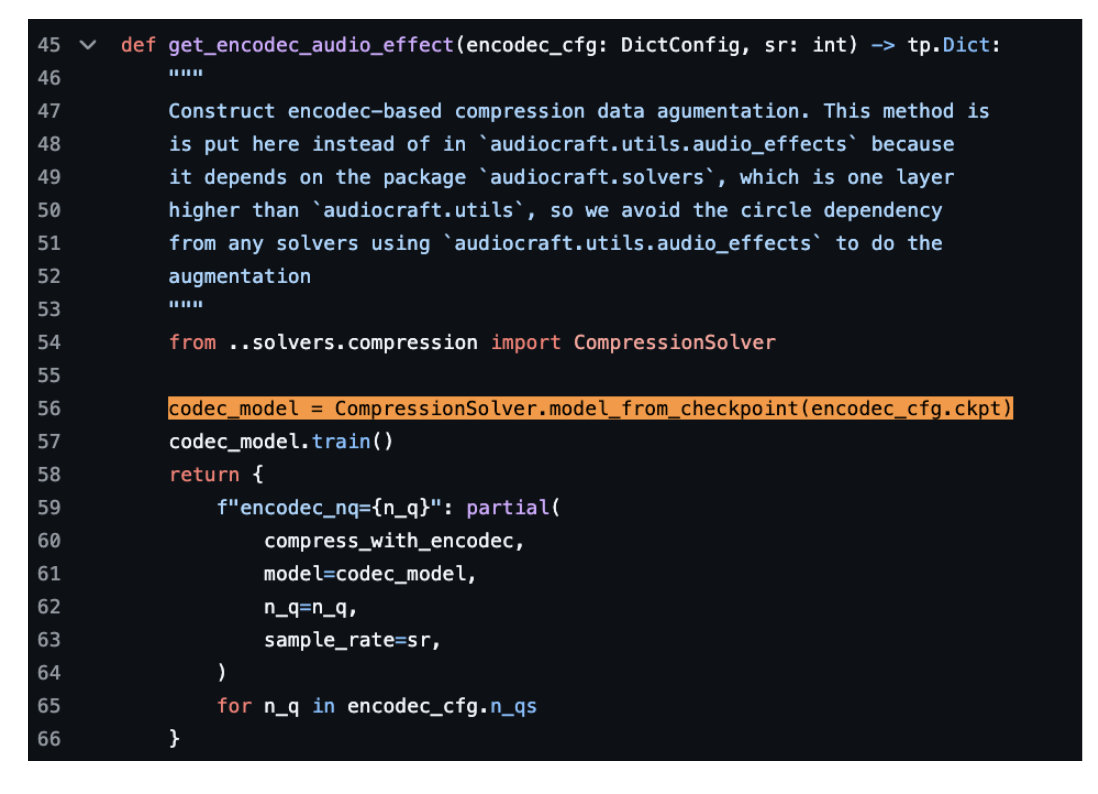1098x794 pixels.
Task: Click sample_rate=sr argument line
Action: (x=352, y=640)
